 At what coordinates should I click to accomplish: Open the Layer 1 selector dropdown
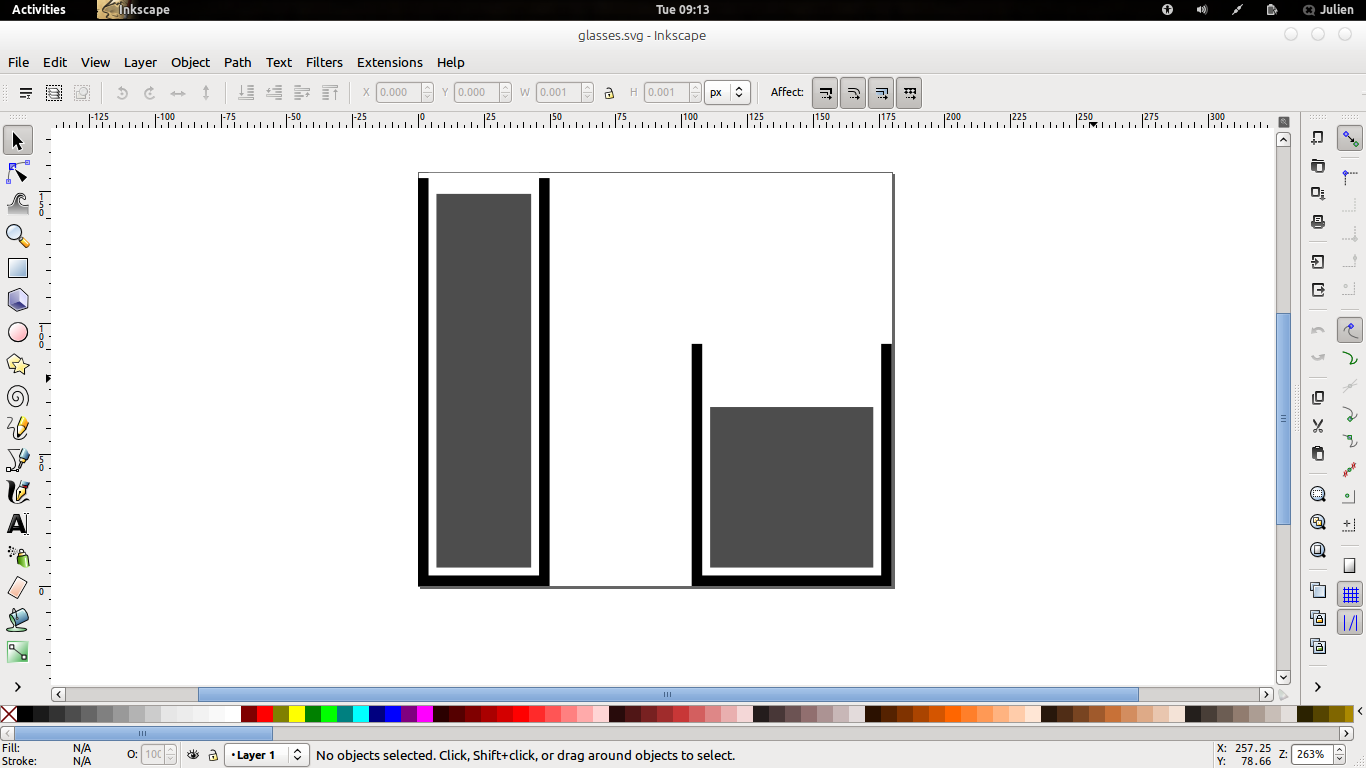click(x=267, y=755)
